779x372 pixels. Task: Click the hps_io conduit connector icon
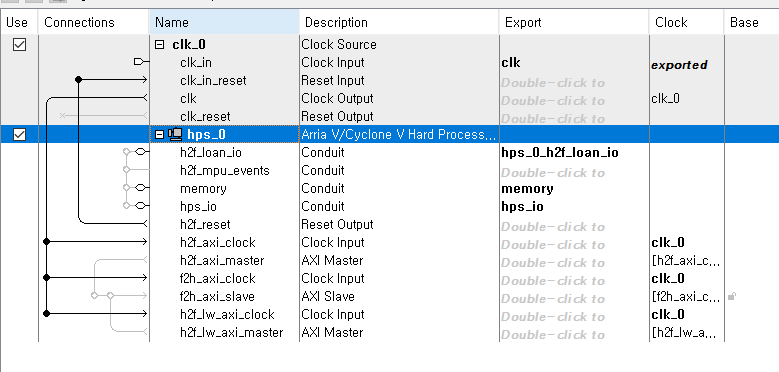pos(142,206)
